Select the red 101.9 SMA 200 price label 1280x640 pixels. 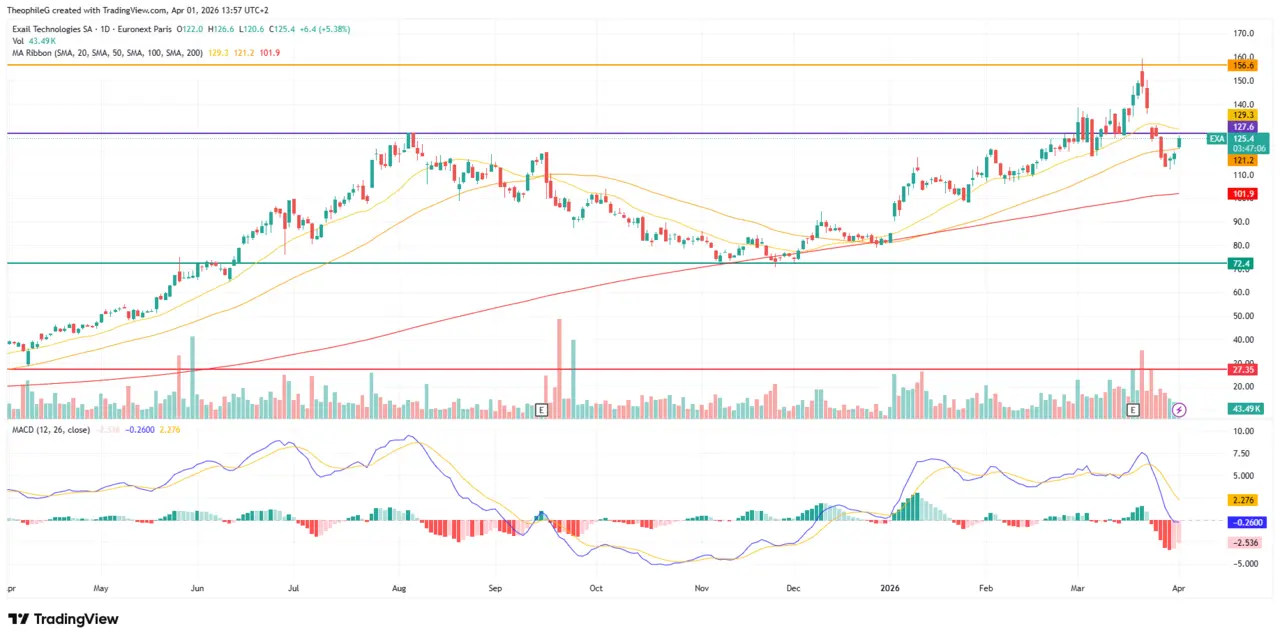tap(1241, 194)
